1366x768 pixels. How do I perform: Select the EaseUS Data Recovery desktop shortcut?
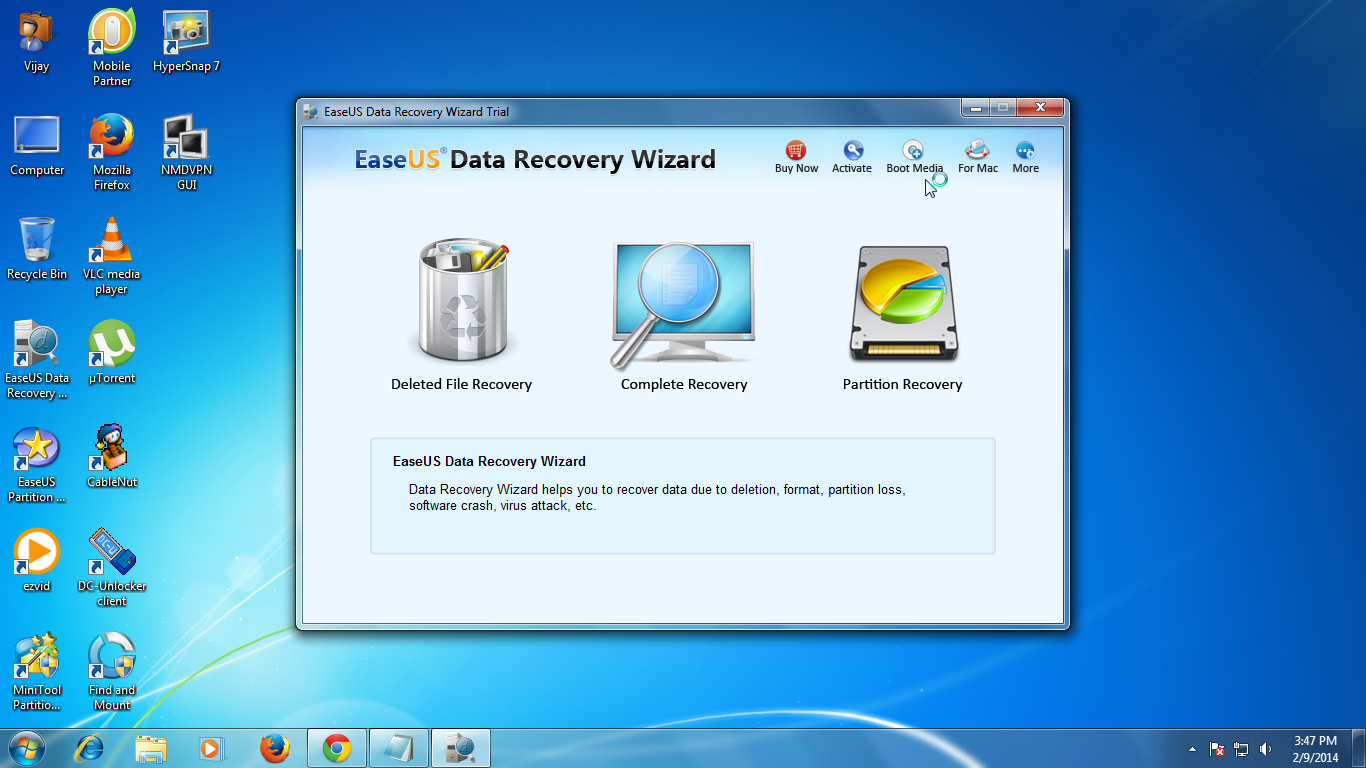pos(37,359)
